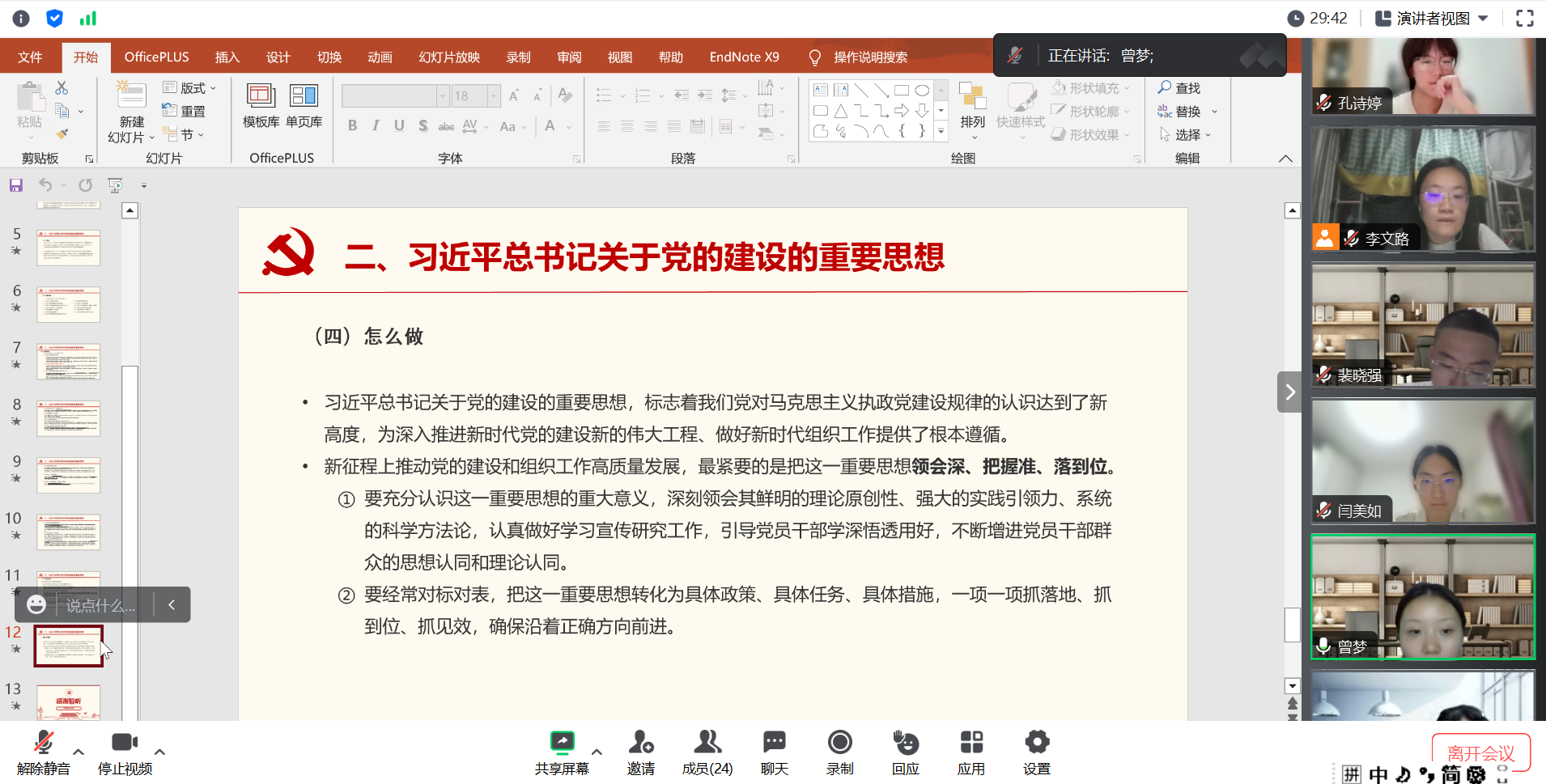This screenshot has height=784, width=1546.
Task: Expand the 演讲者视图 view dropdown
Action: (1483, 19)
